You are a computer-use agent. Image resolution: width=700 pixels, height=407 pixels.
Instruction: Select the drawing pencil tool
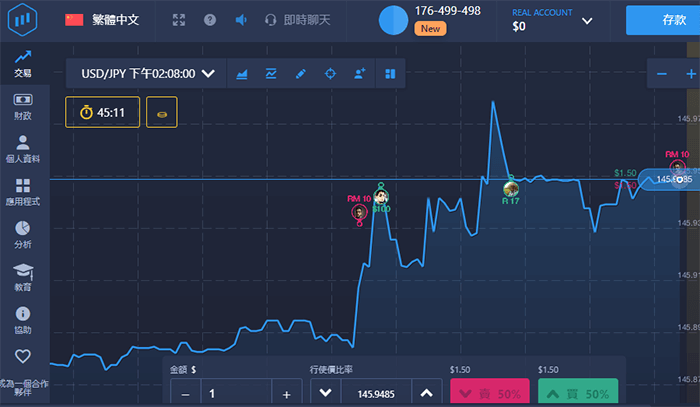[x=300, y=73]
